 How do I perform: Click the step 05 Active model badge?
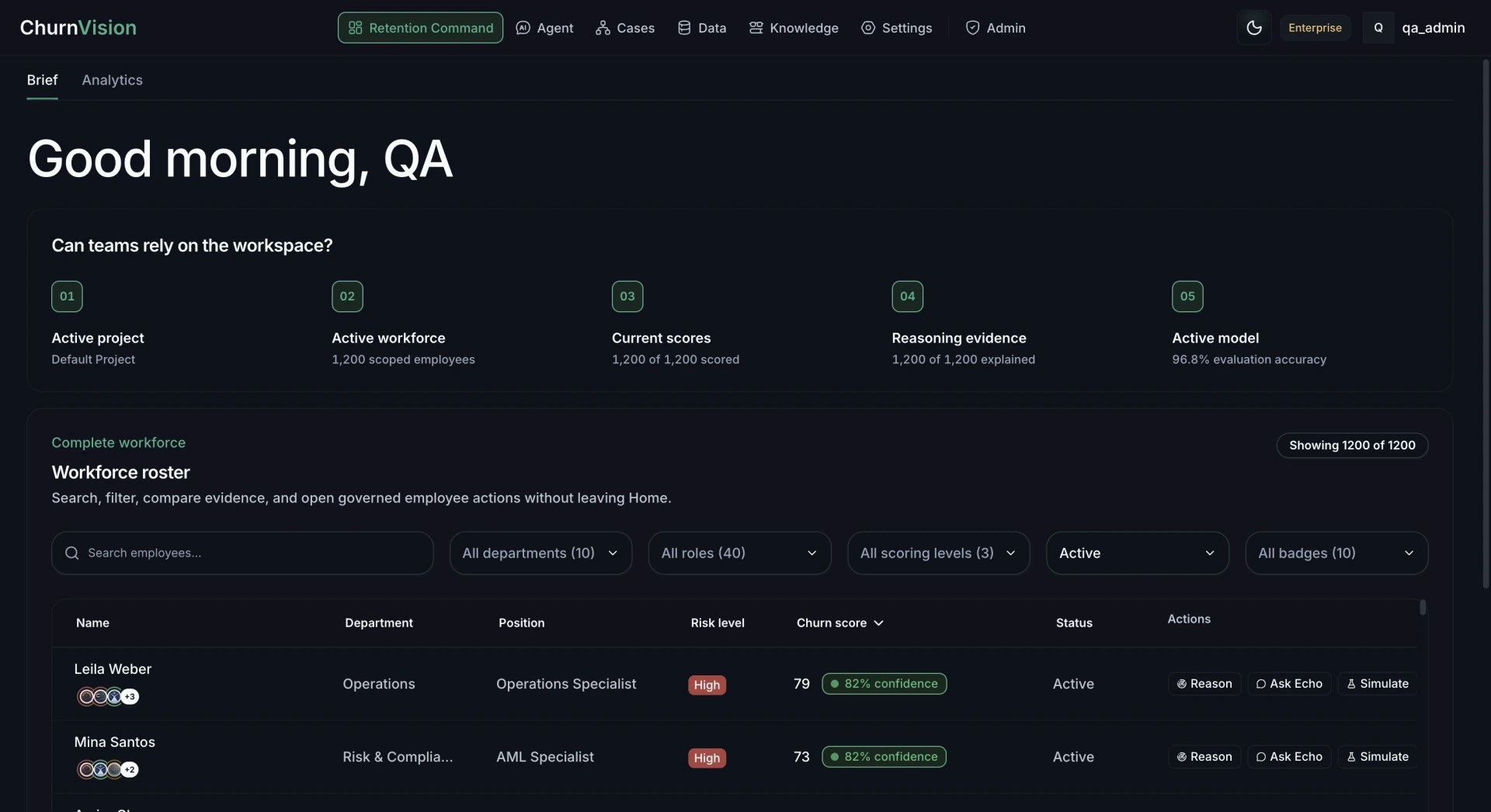pyautogui.click(x=1187, y=297)
